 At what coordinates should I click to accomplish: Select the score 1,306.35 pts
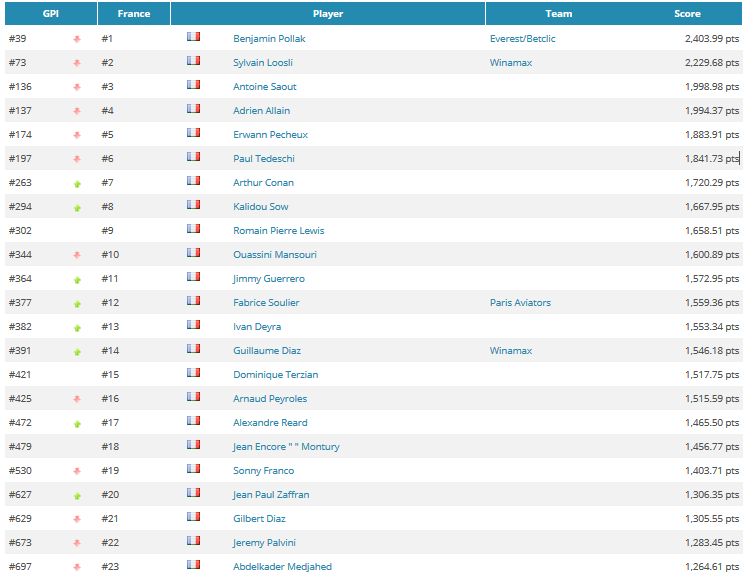(x=712, y=495)
